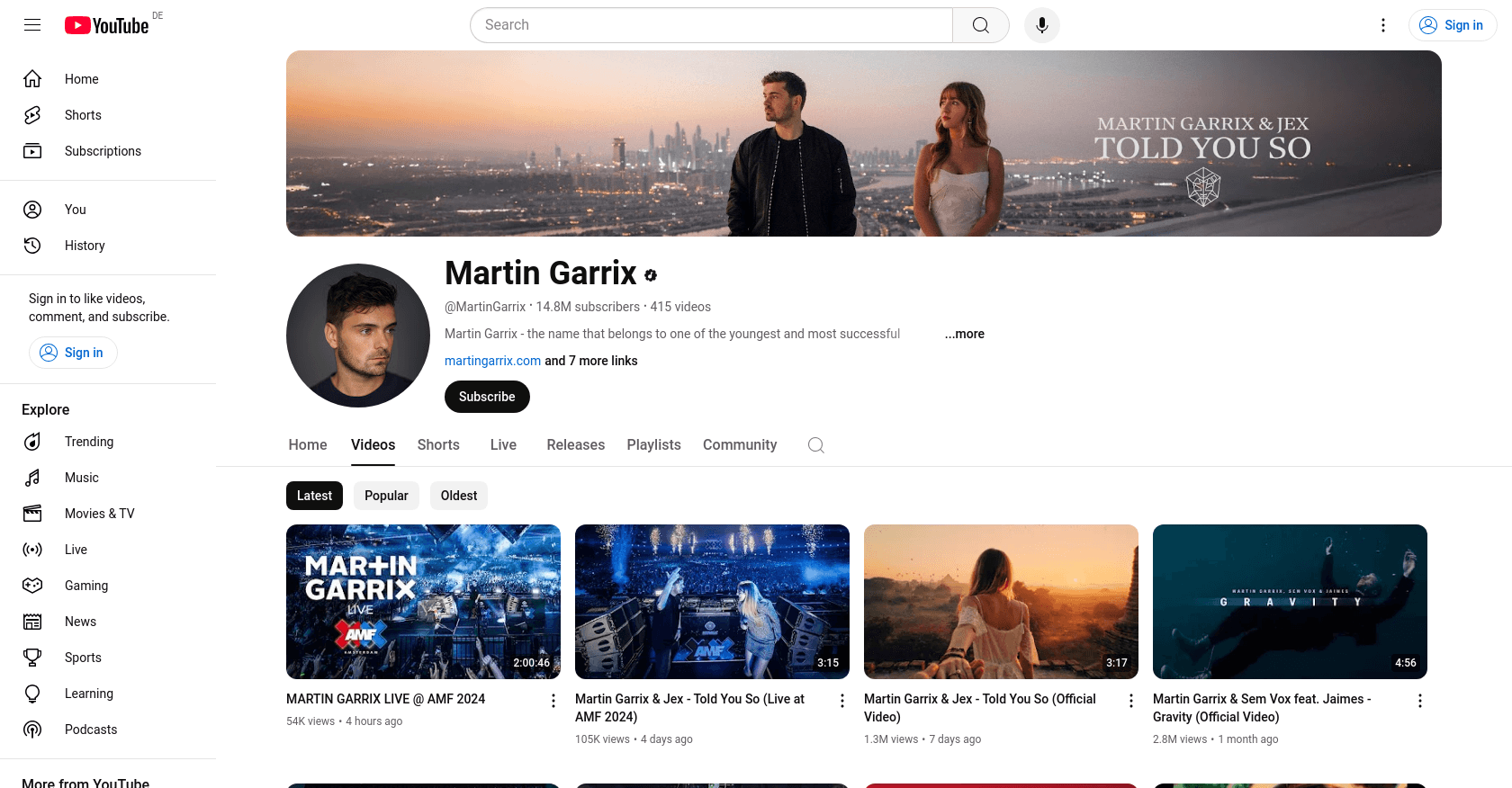This screenshot has height=788, width=1512.
Task: Open Trending in the Explore section
Action: click(89, 442)
